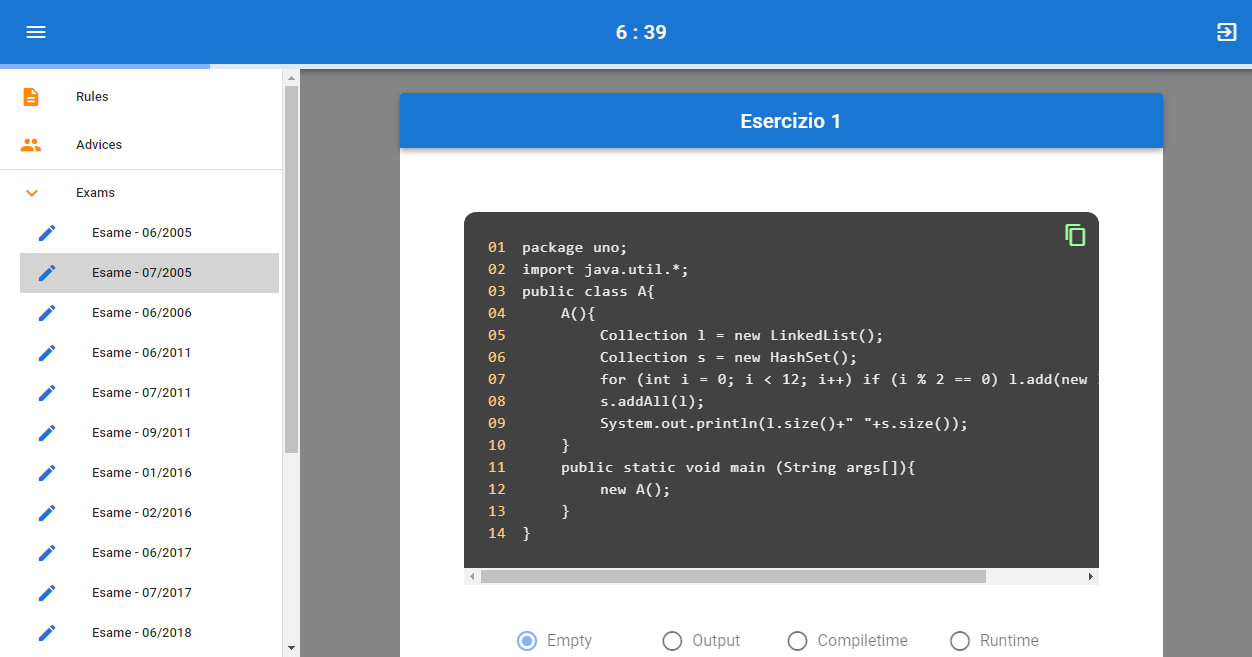Copy code with the green copy icon
The height and width of the screenshot is (657, 1252).
1075,235
